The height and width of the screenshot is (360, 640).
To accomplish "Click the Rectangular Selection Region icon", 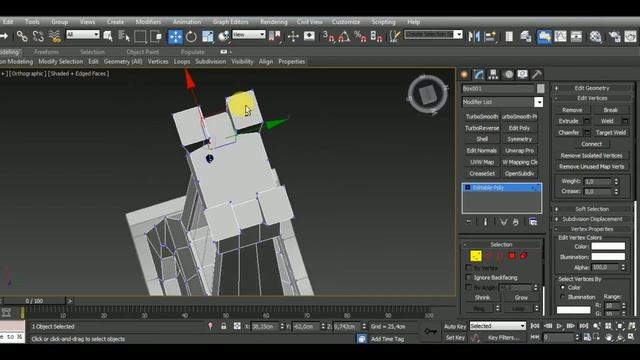I will pyautogui.click(x=140, y=37).
